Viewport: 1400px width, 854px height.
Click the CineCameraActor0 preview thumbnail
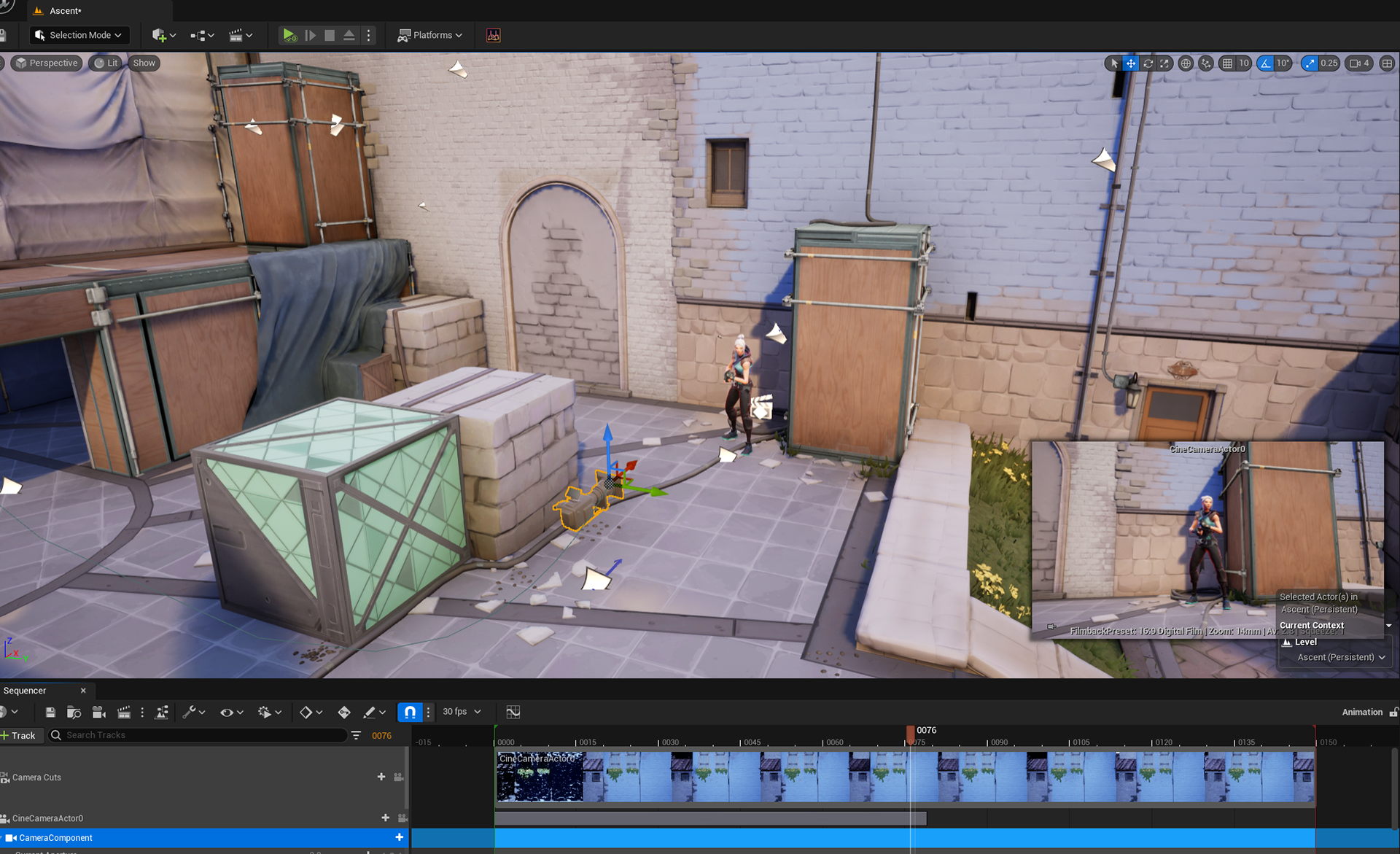[1207, 540]
